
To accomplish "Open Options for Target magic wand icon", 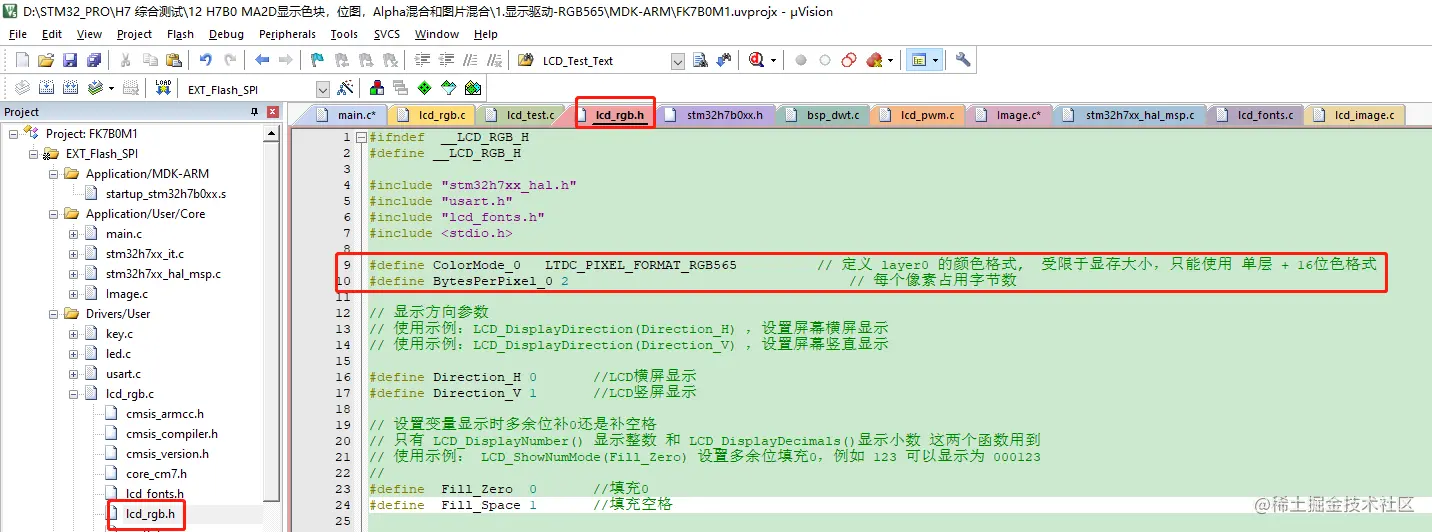I will pos(345,88).
